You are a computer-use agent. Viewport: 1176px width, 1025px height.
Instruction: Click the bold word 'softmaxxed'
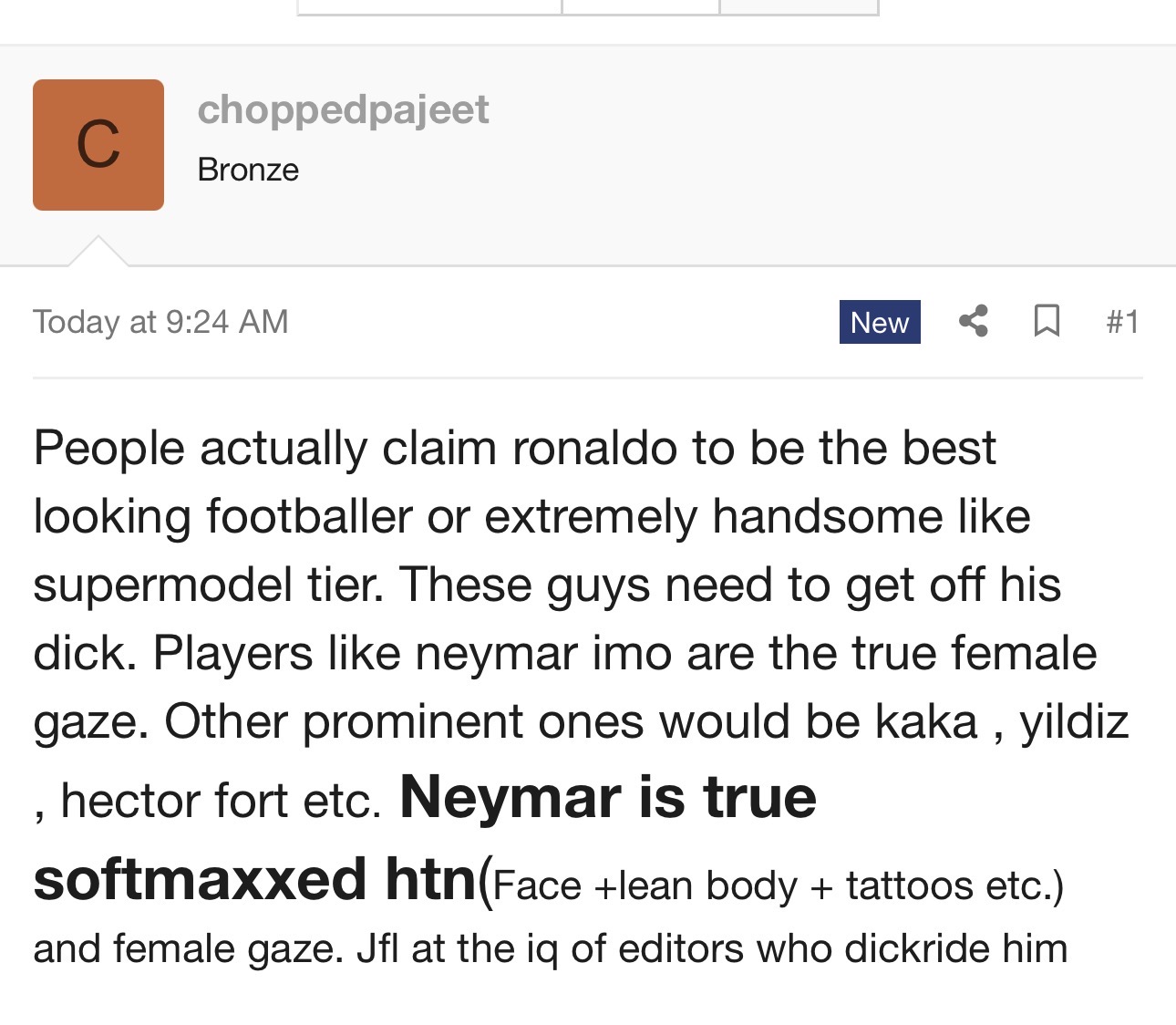point(200,879)
